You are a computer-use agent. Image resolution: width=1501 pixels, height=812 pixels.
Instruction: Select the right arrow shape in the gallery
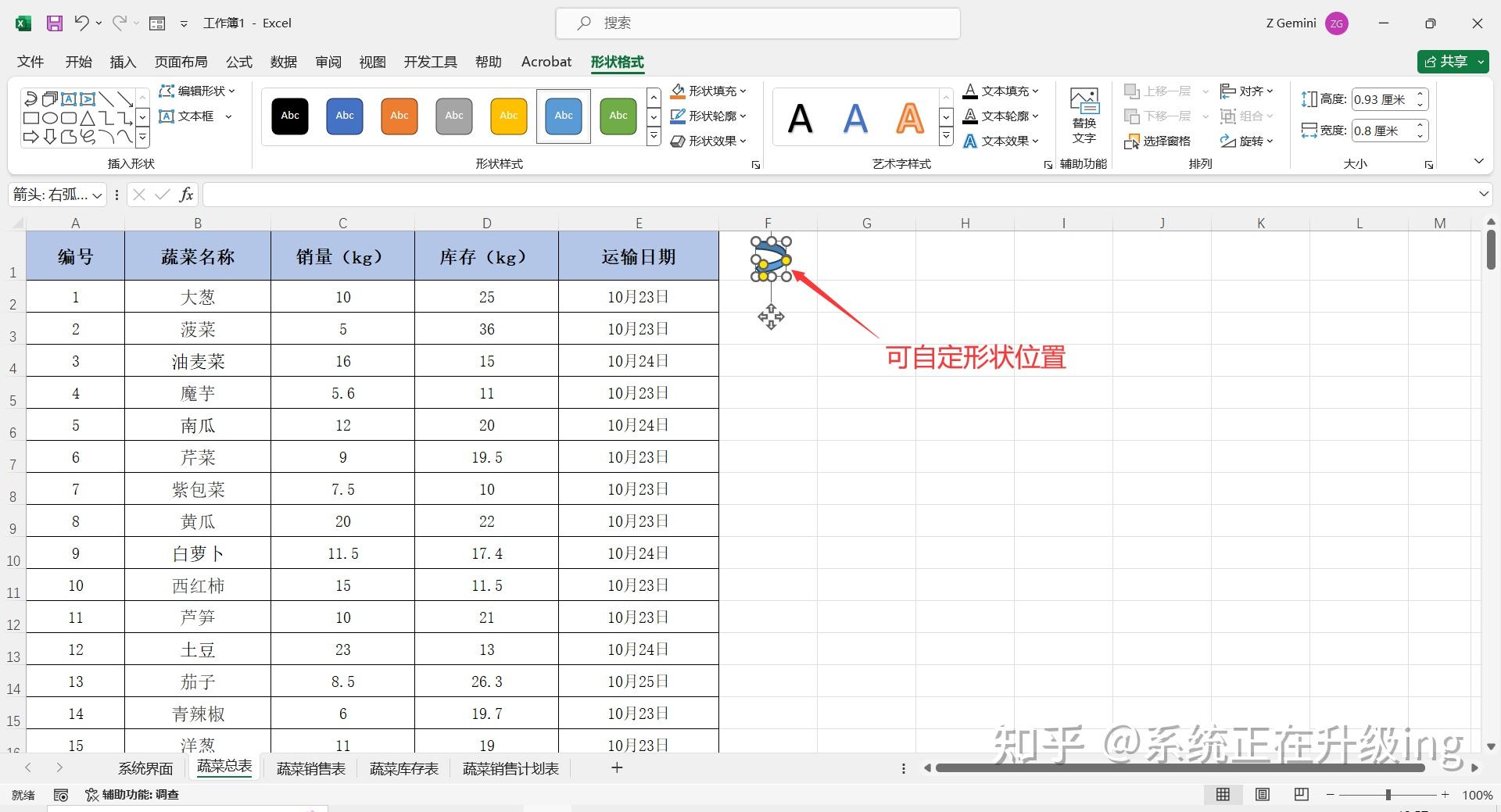click(x=31, y=138)
